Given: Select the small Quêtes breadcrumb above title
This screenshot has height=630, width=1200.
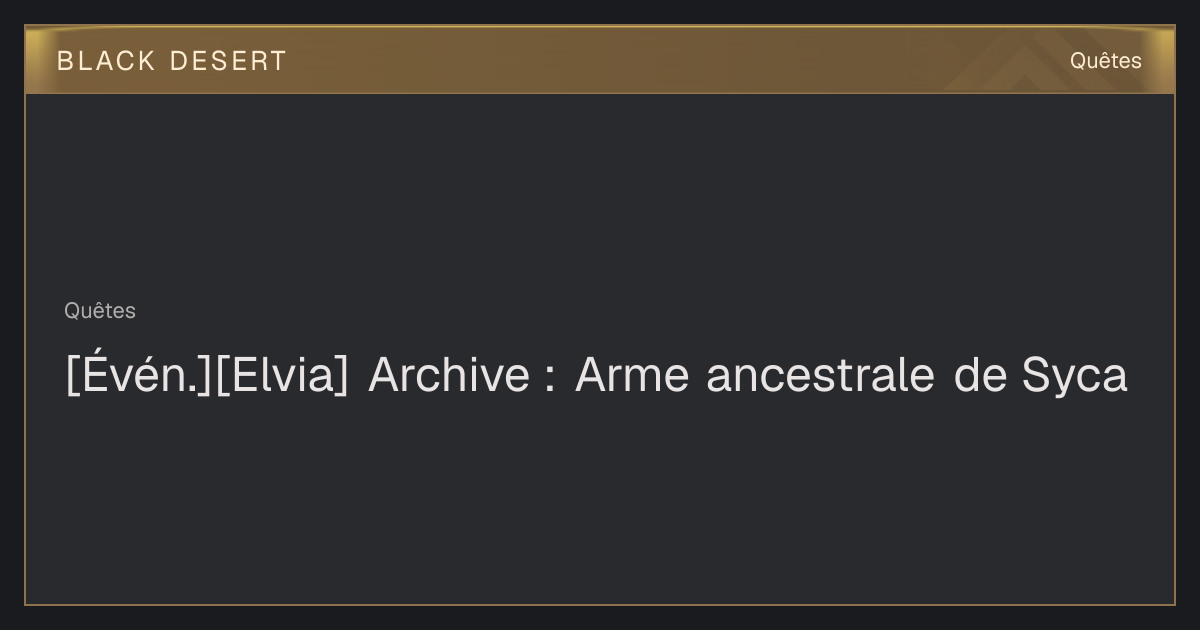Looking at the screenshot, I should click(100, 311).
